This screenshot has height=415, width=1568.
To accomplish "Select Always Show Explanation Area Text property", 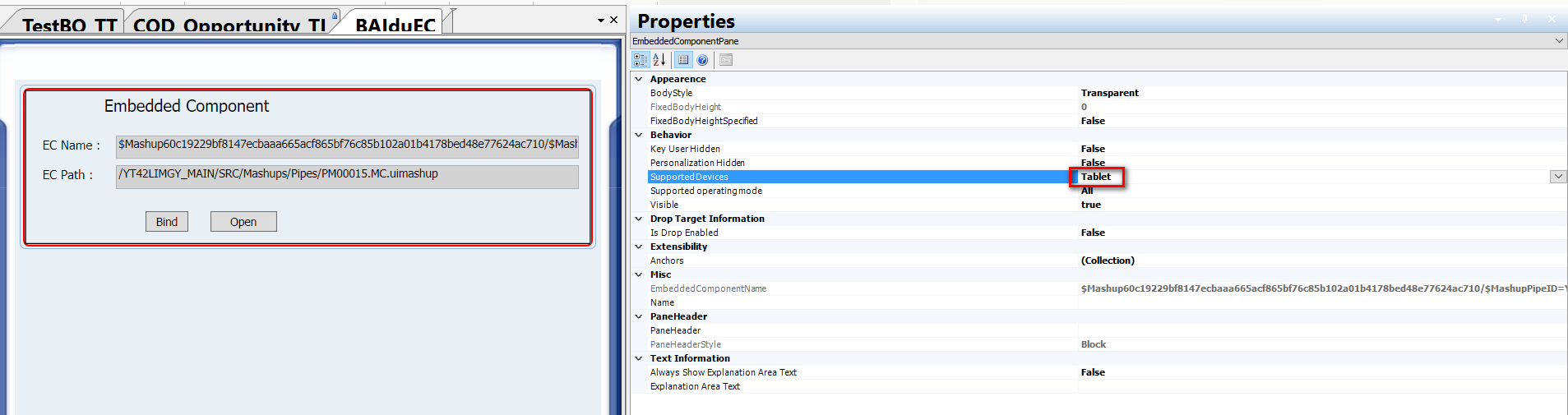I will (x=723, y=372).
